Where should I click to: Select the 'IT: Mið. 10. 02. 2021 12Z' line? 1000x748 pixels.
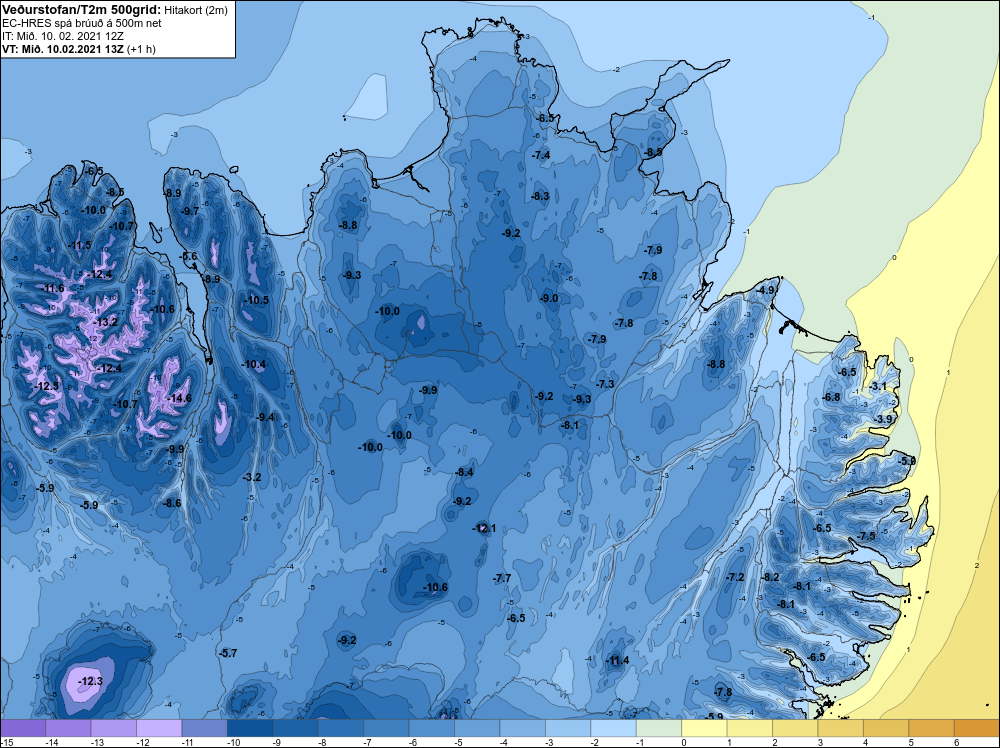point(62,36)
